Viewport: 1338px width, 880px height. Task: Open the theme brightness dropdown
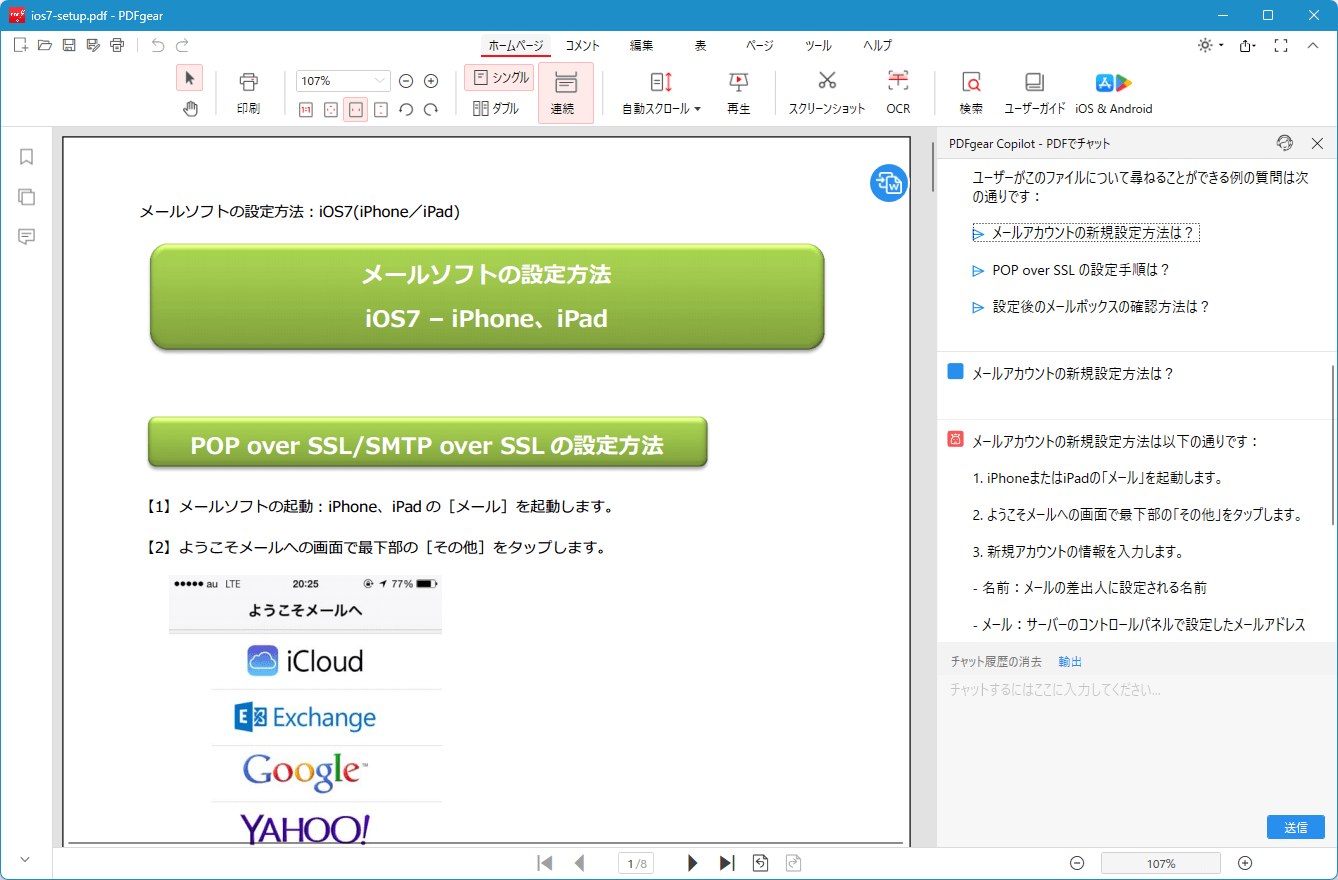1210,45
